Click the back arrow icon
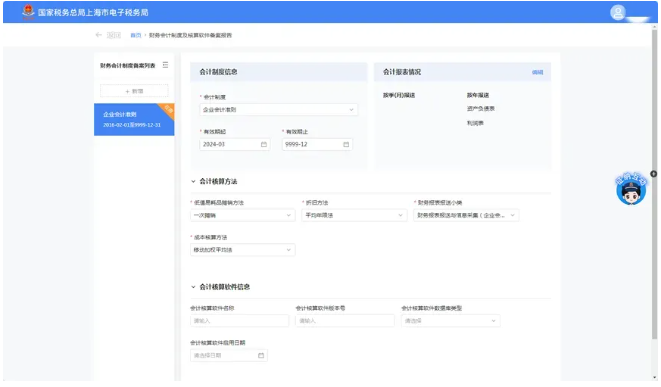Screen dimensions: 661x387 [x=99, y=35]
